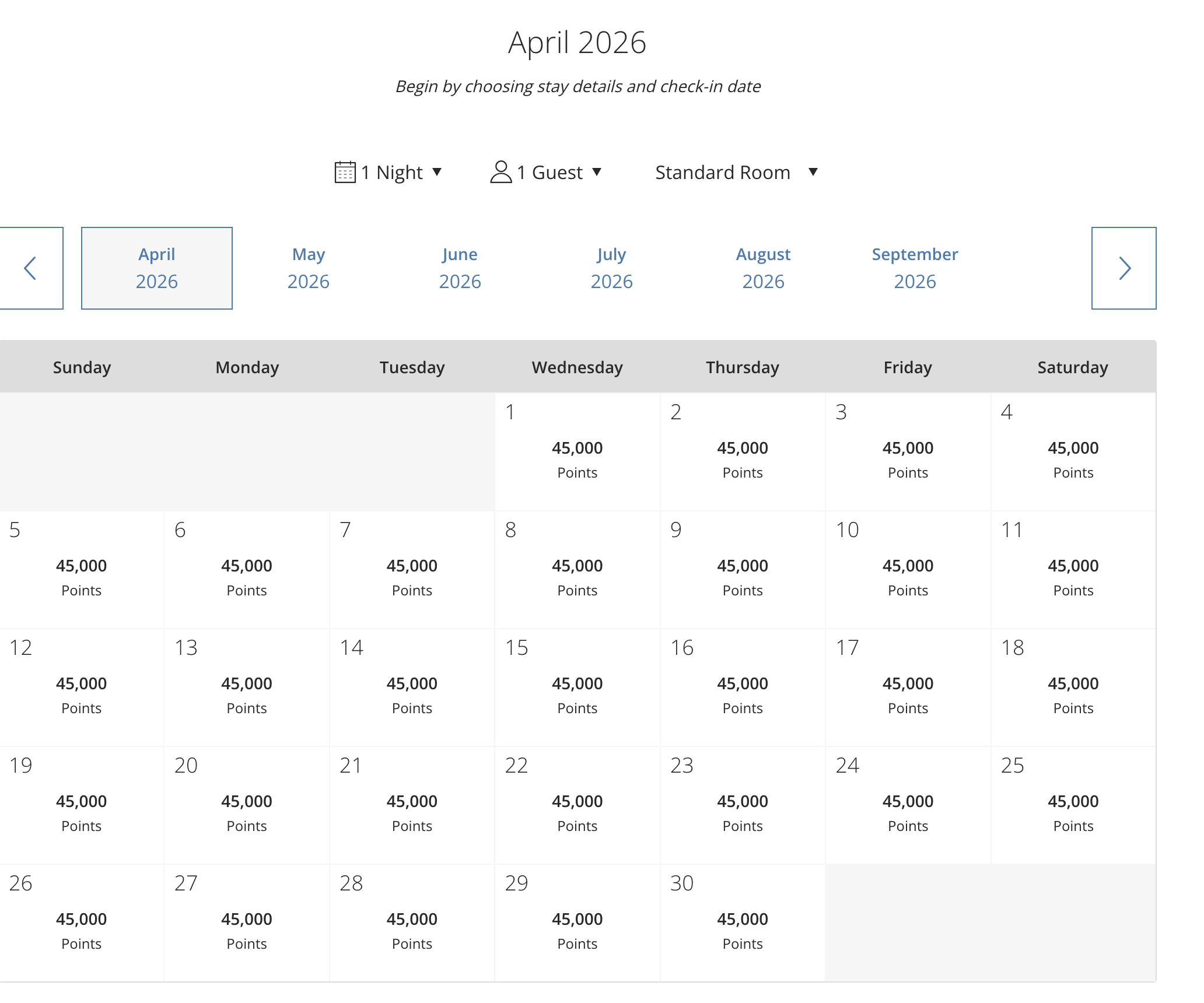Switch to the June 2026 tab
The image size is (1204, 1003).
coord(460,268)
